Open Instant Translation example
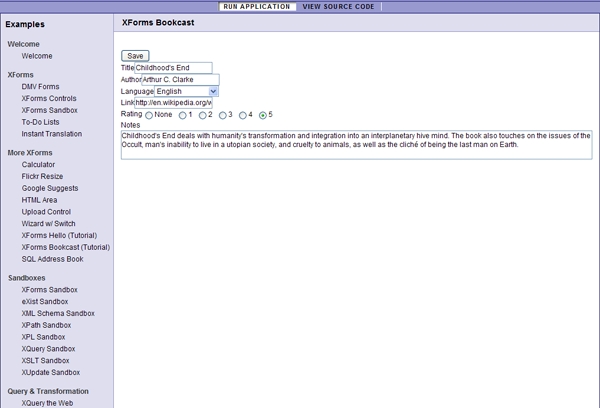600x408 pixels. [x=52, y=134]
